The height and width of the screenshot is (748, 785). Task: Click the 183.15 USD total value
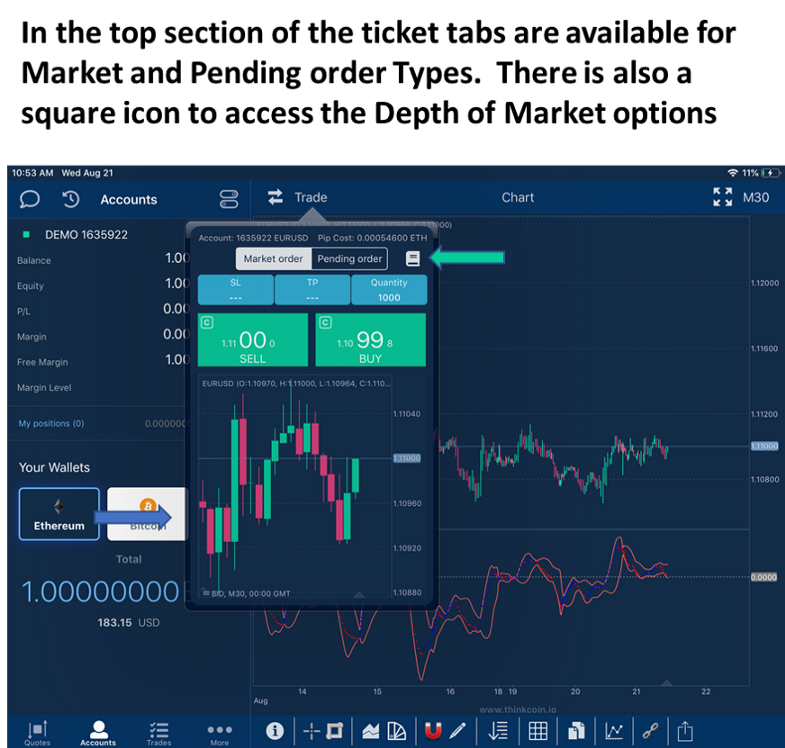point(129,622)
